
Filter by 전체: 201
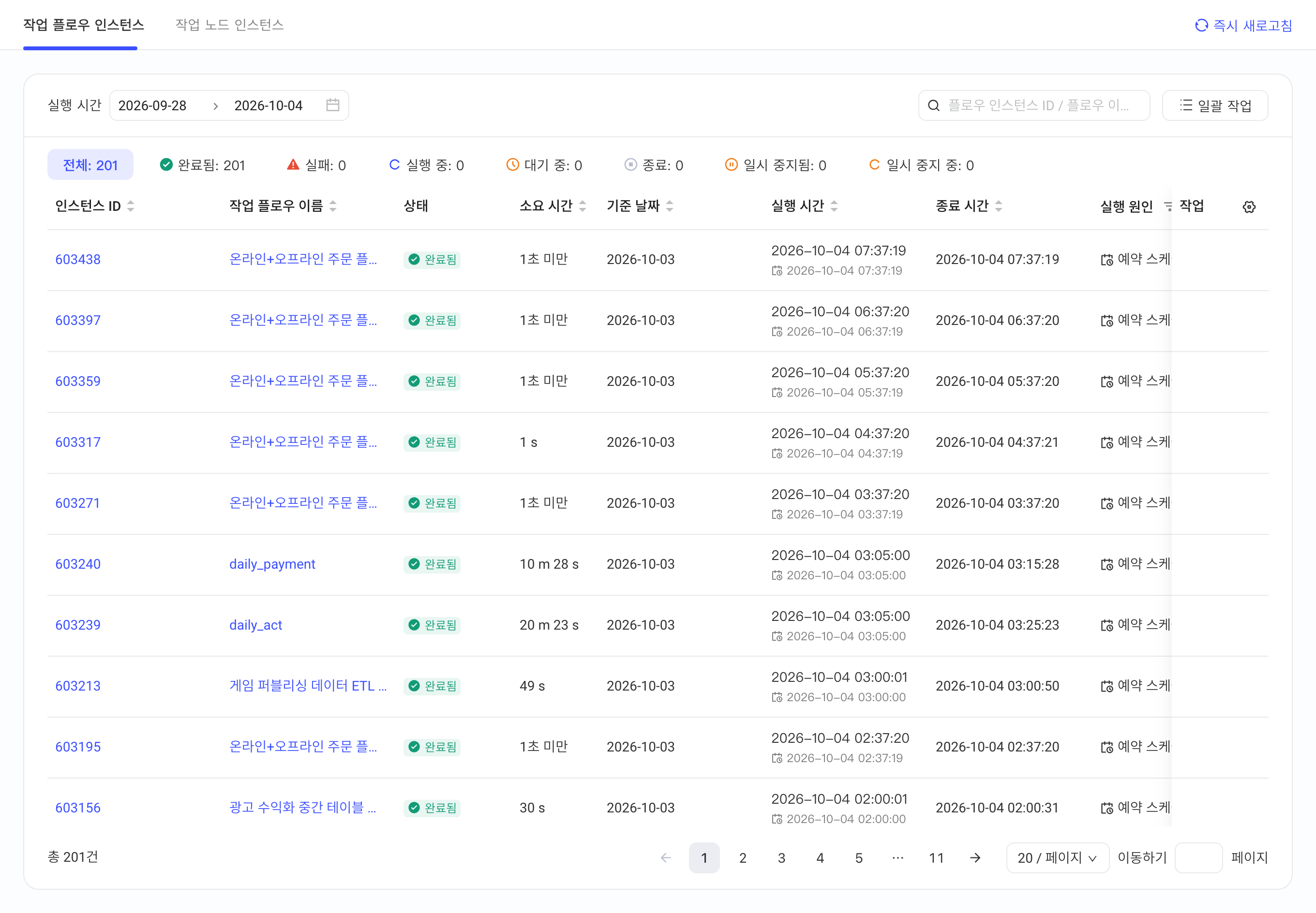90,165
